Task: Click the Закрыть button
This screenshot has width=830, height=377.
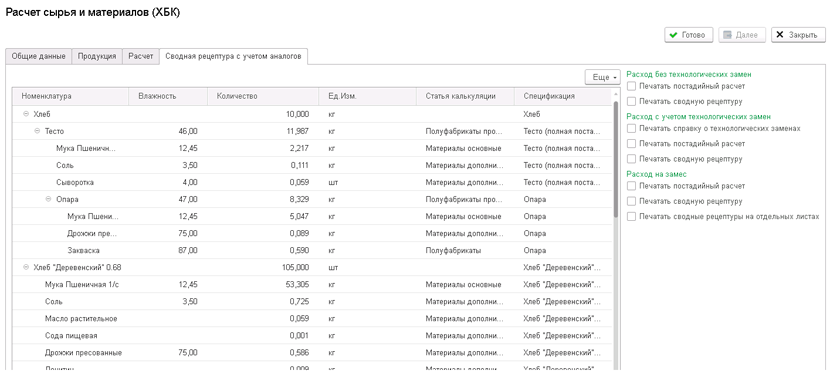Action: [x=798, y=35]
